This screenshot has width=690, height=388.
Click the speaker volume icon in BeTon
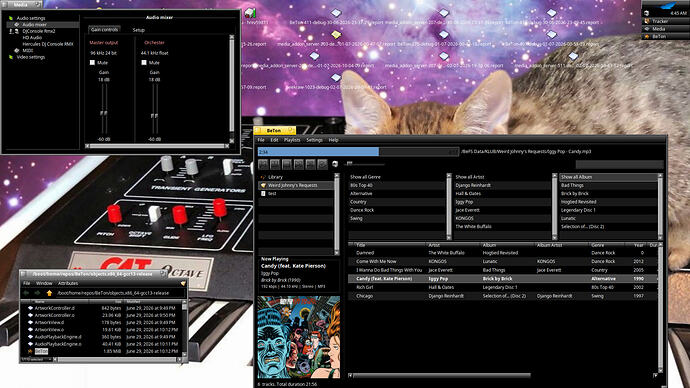click(x=335, y=164)
